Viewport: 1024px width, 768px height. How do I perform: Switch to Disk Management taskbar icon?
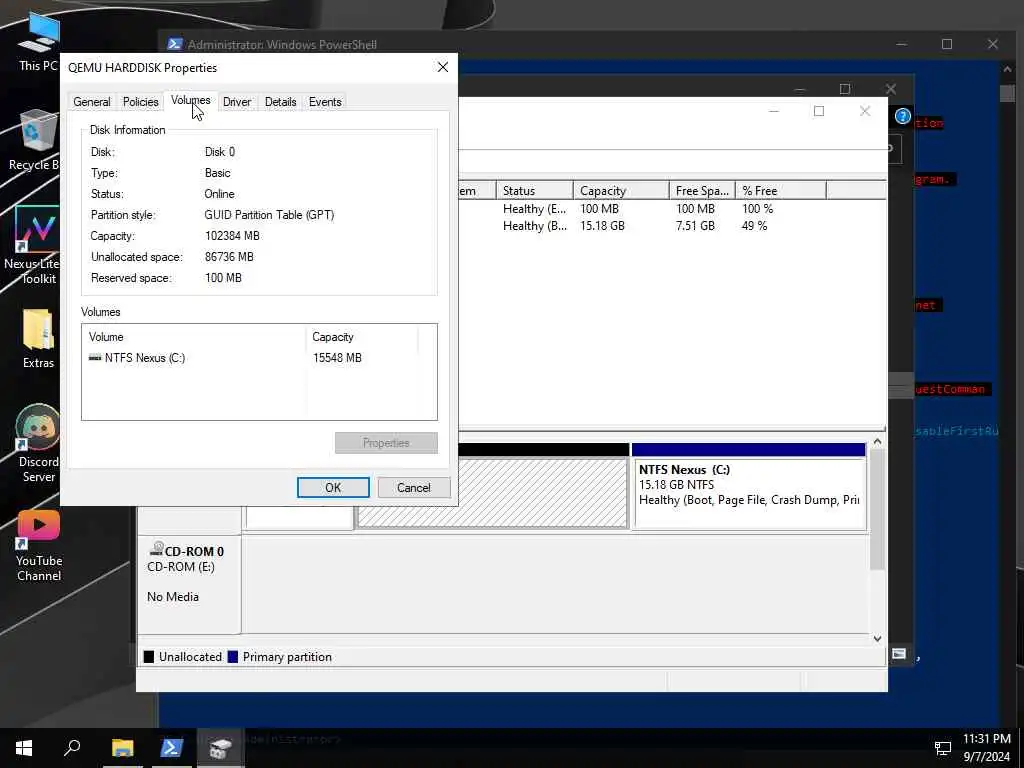point(220,748)
